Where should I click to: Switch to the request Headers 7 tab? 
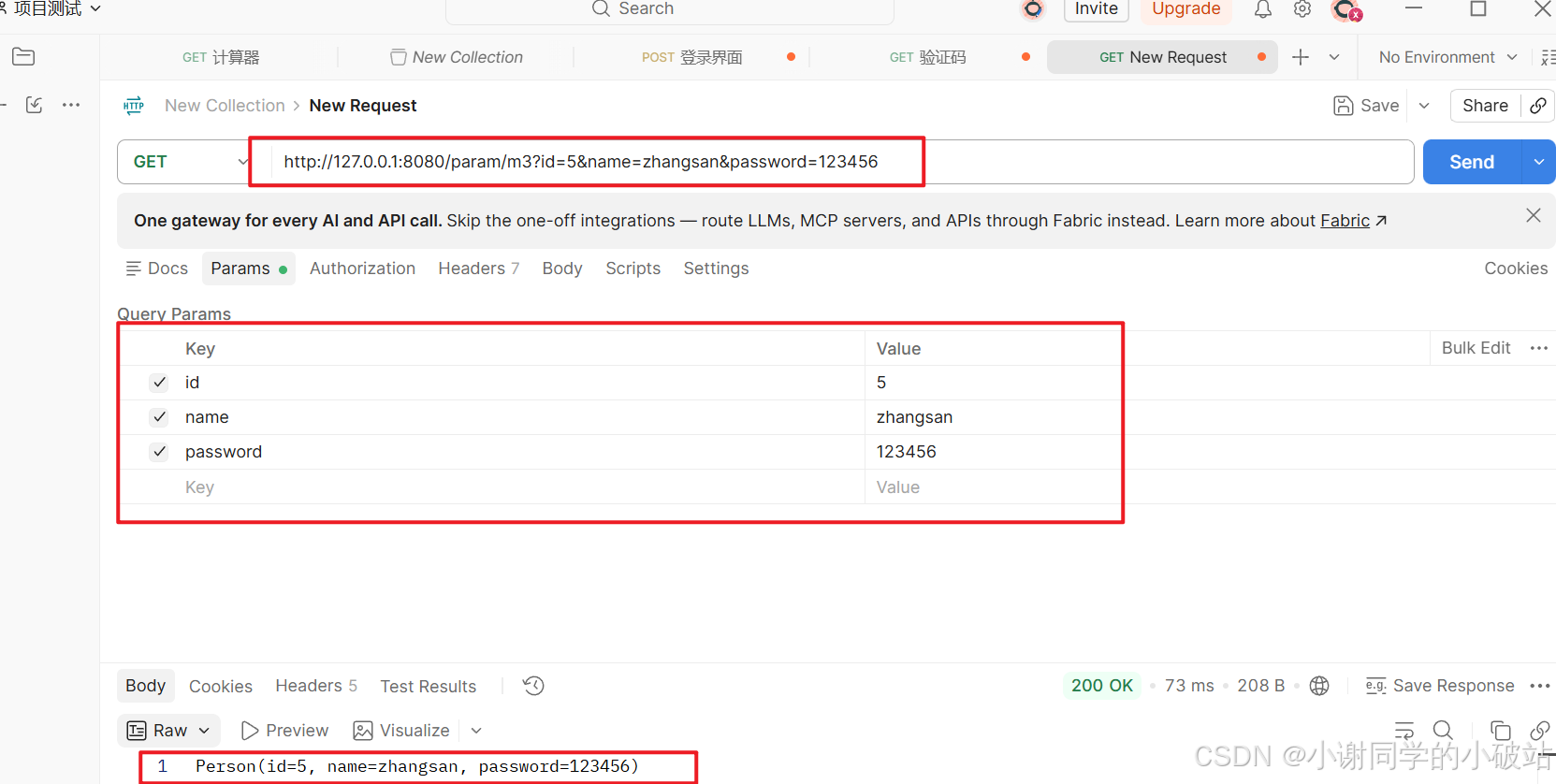(x=478, y=269)
